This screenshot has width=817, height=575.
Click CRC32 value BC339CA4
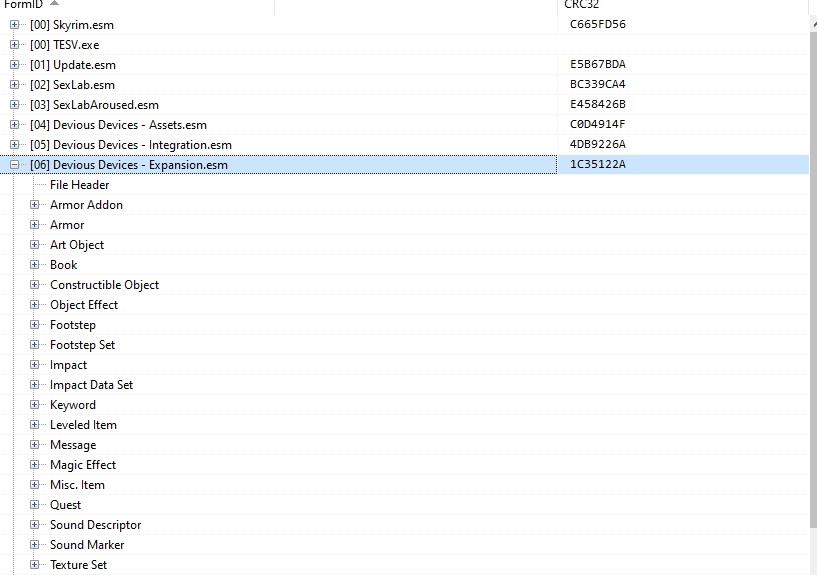click(598, 84)
